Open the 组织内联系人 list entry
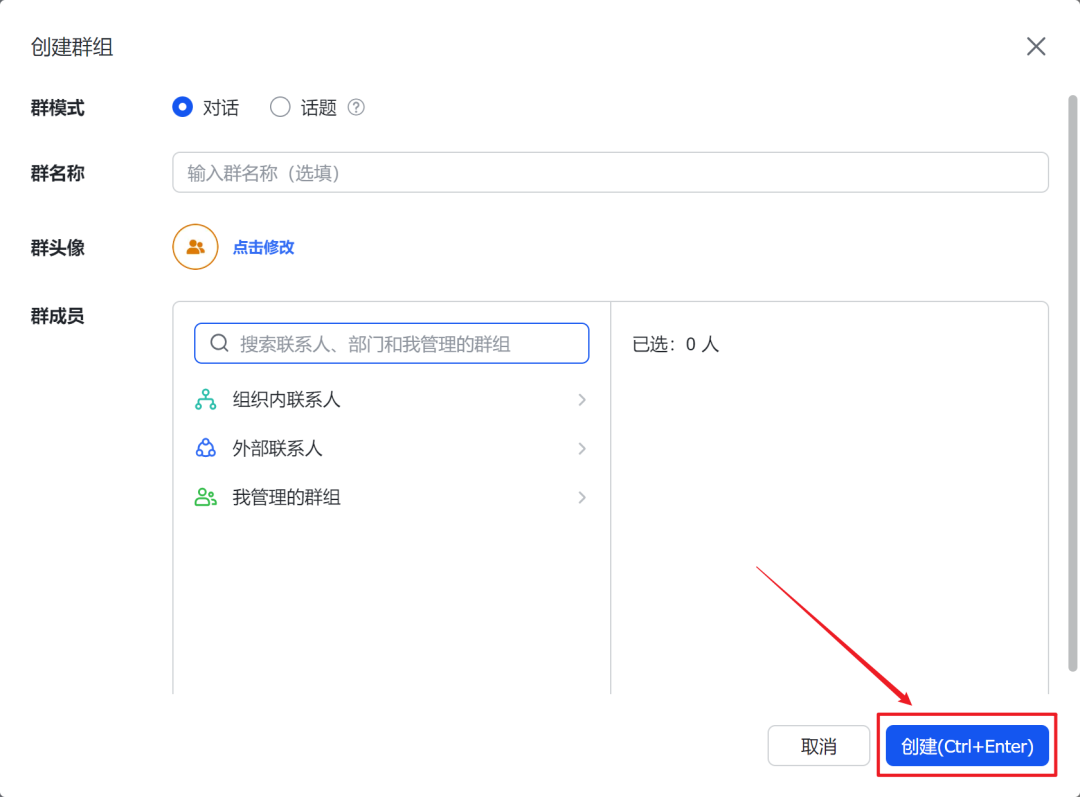Image resolution: width=1080 pixels, height=797 pixels. tap(287, 400)
